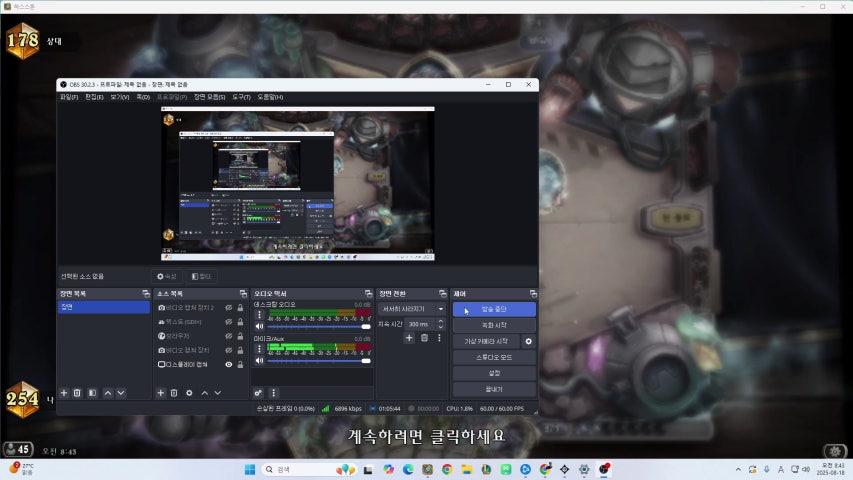Move source up in 소스 목록 toolbar
853x480 pixels.
coord(205,392)
